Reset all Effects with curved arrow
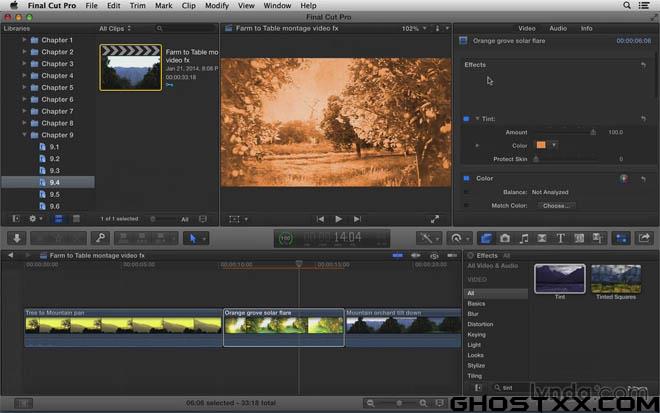The image size is (660, 413). pos(644,65)
